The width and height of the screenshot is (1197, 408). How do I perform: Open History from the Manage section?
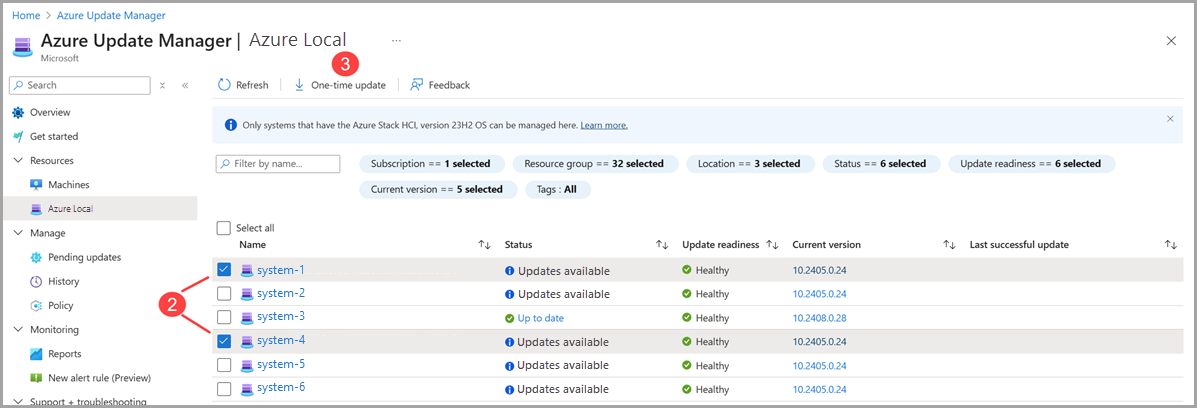(63, 281)
